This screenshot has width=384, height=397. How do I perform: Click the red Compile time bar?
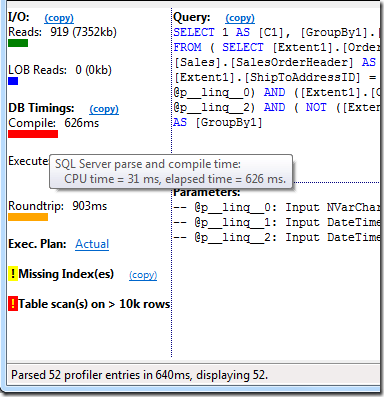[x=33, y=134]
